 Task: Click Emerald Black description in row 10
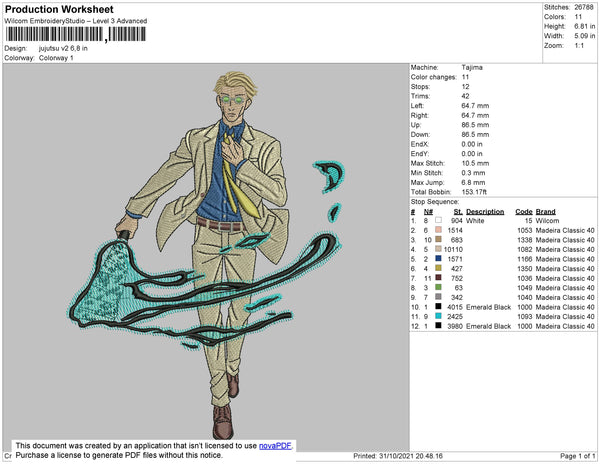click(488, 307)
